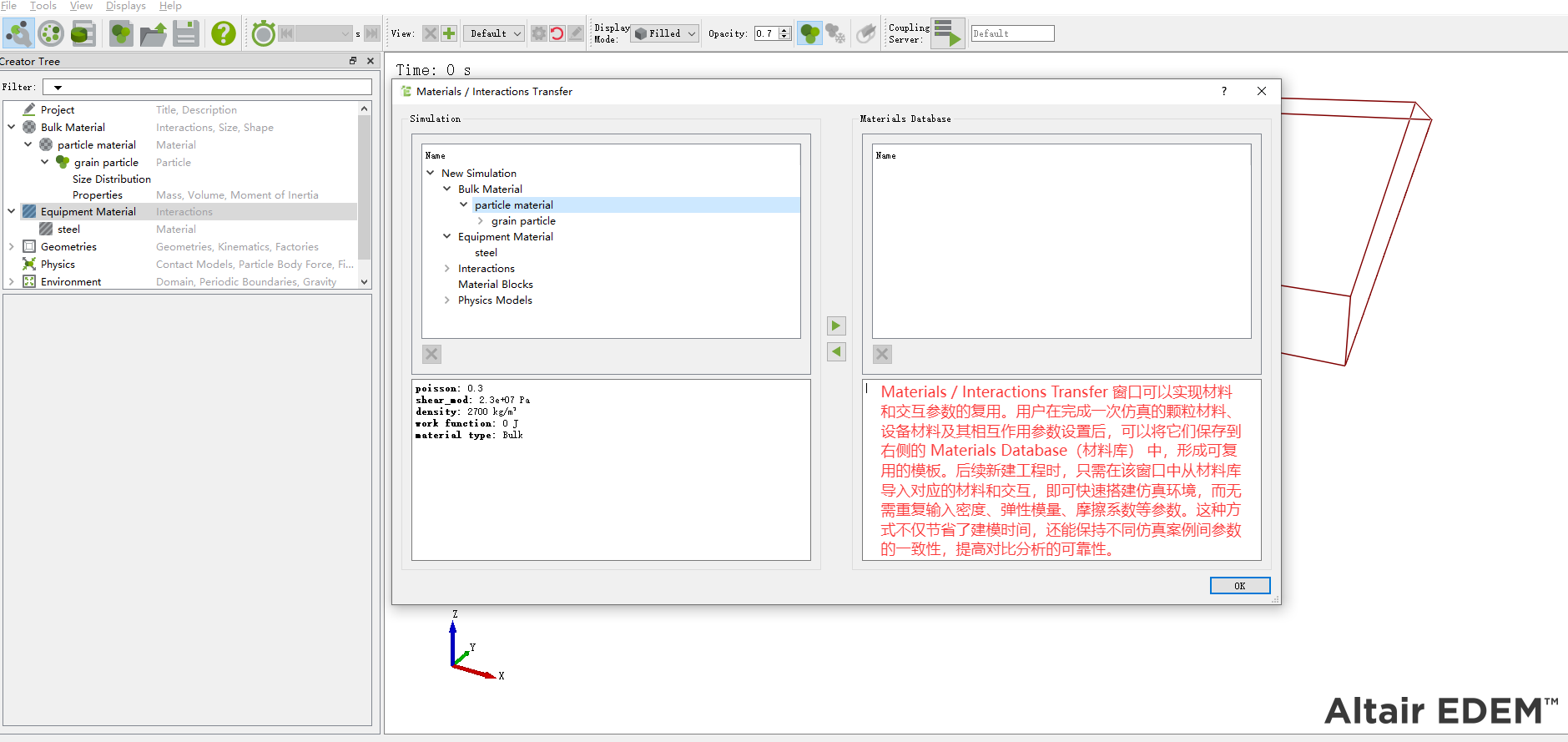The image size is (1568, 742).
Task: Undock the Creator Tree panel
Action: [353, 61]
